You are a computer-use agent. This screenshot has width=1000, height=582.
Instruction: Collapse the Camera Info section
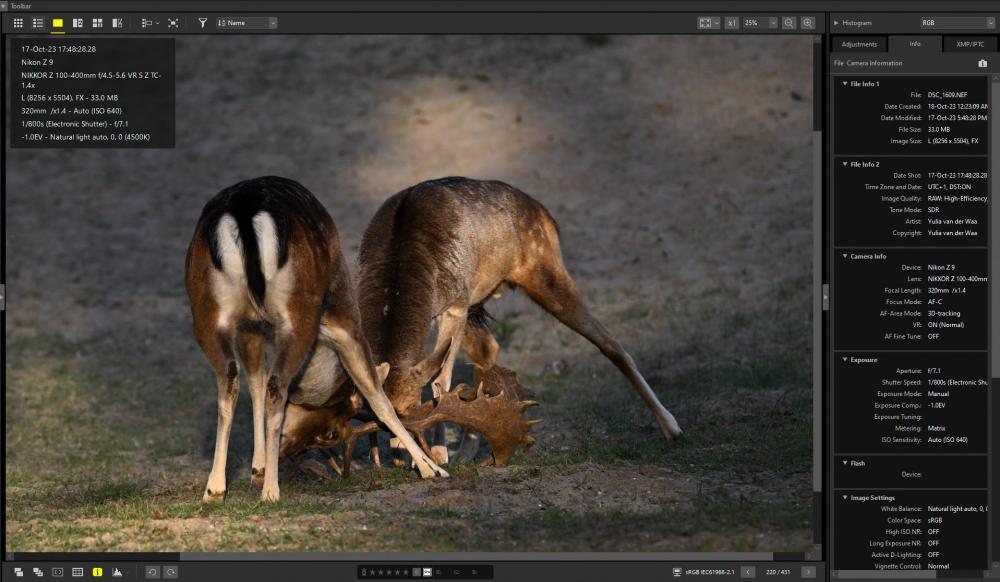tap(845, 256)
